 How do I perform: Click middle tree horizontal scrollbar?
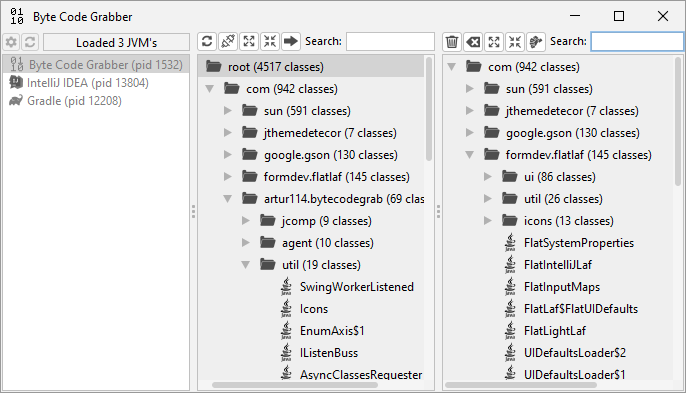coord(295,385)
